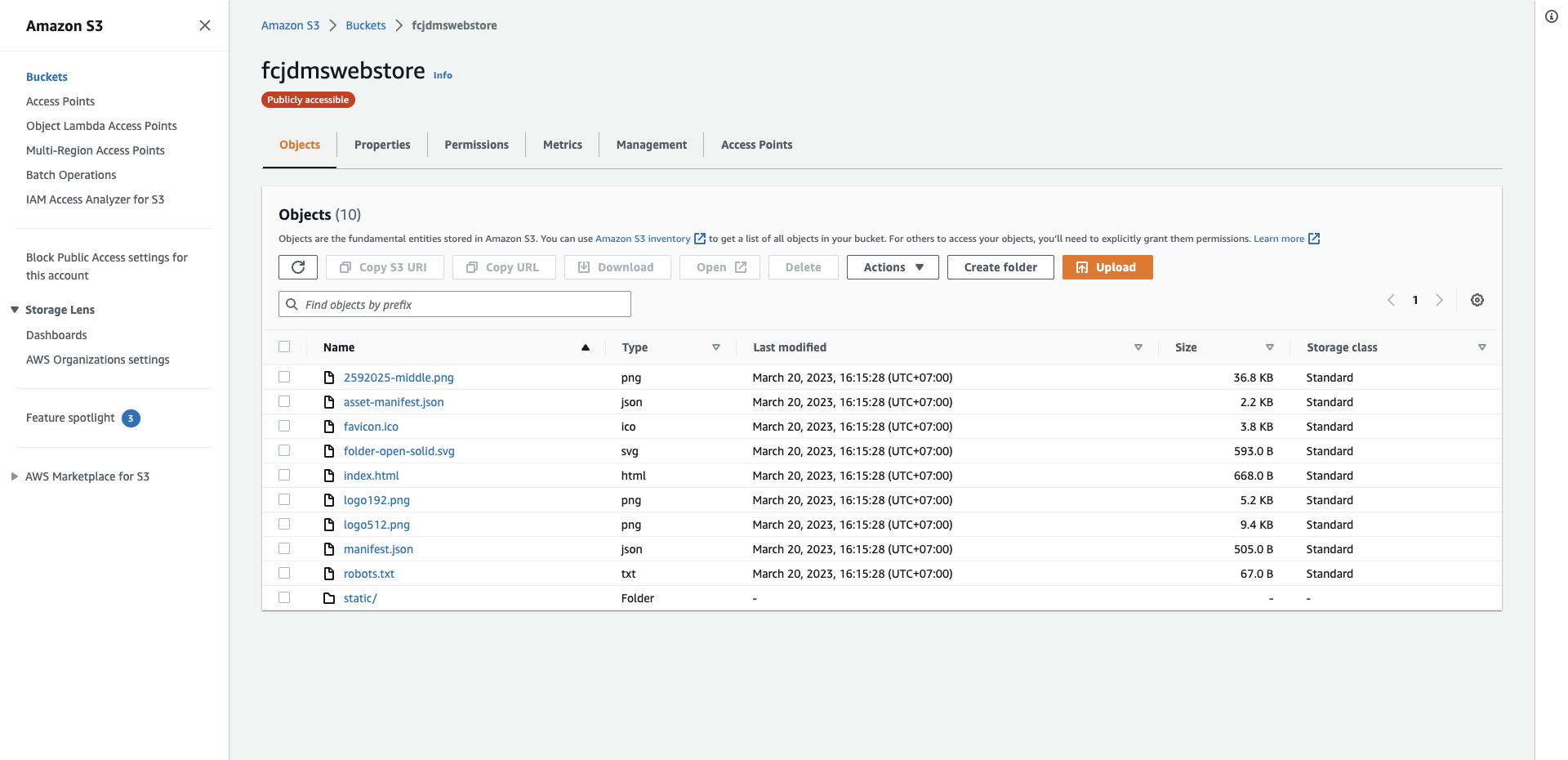
Task: Sort by Storage class column arrow
Action: (1482, 347)
